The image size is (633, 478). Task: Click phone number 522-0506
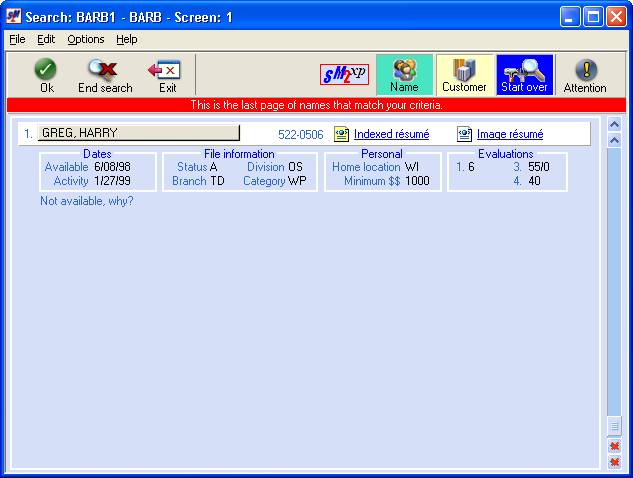301,134
